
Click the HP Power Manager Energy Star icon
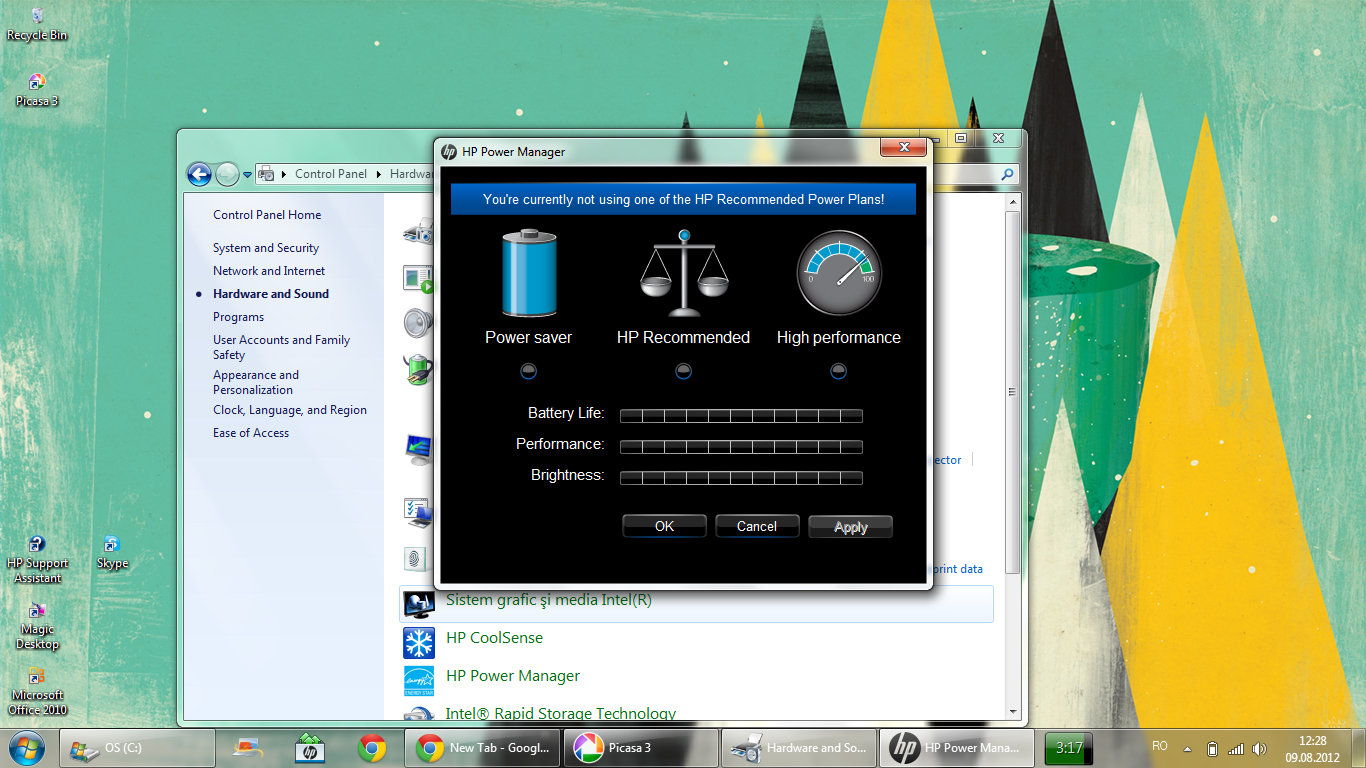(419, 680)
